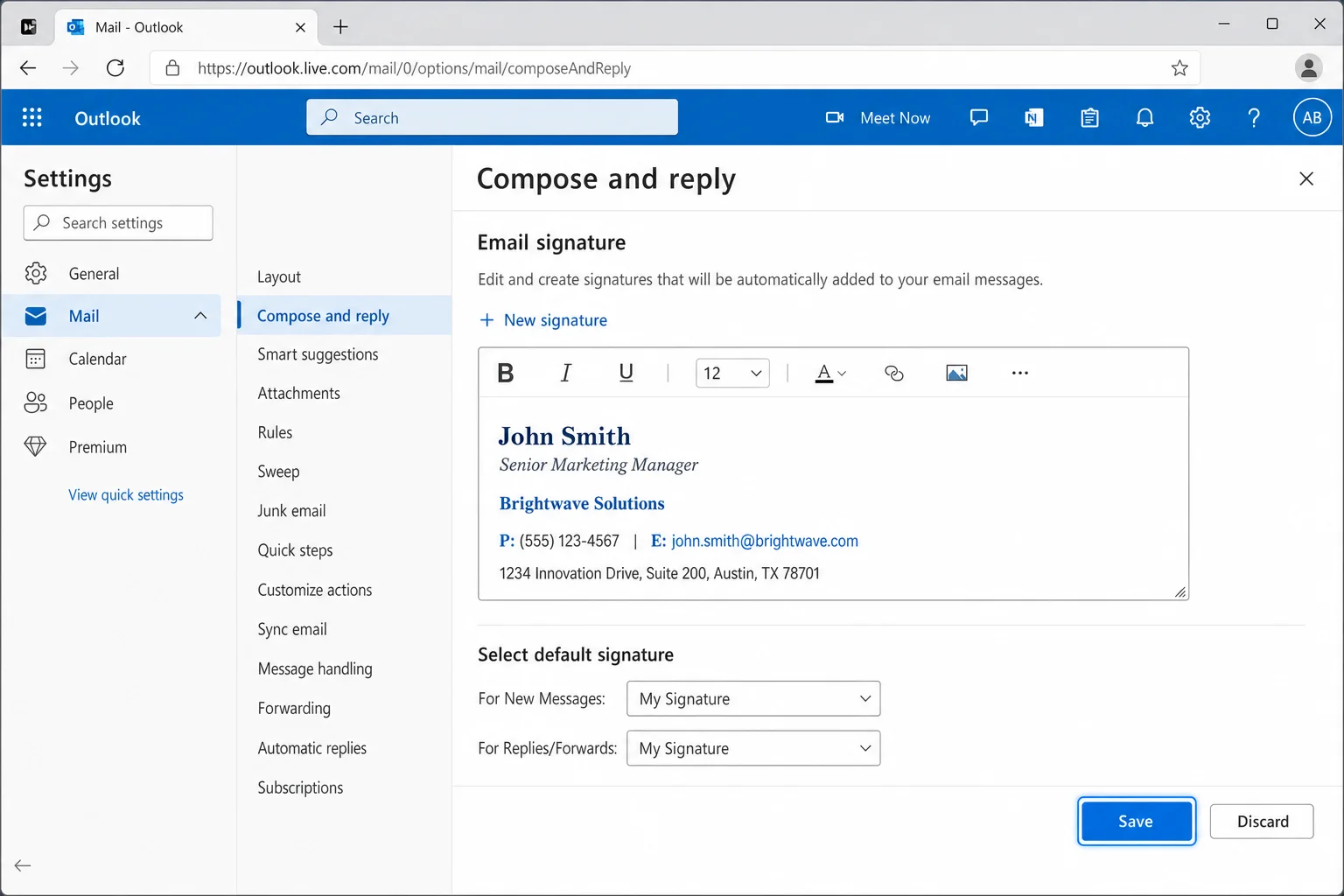The height and width of the screenshot is (896, 1344).
Task: Close the Mail - Outlook browser tab
Action: (x=300, y=27)
